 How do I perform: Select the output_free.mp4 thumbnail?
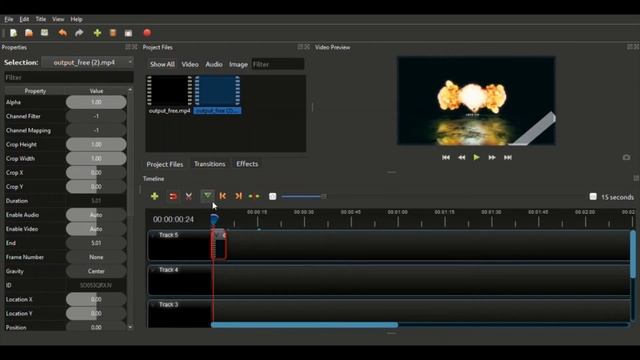169,95
